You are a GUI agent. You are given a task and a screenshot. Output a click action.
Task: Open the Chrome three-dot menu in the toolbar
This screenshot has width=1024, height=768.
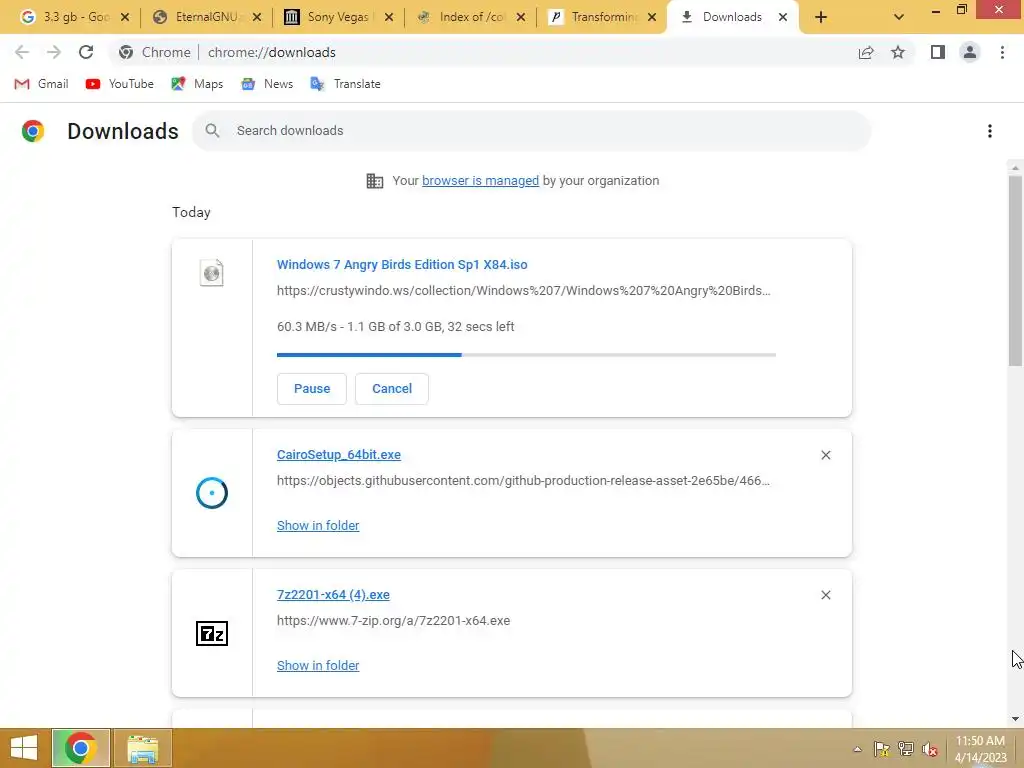tap(1002, 52)
